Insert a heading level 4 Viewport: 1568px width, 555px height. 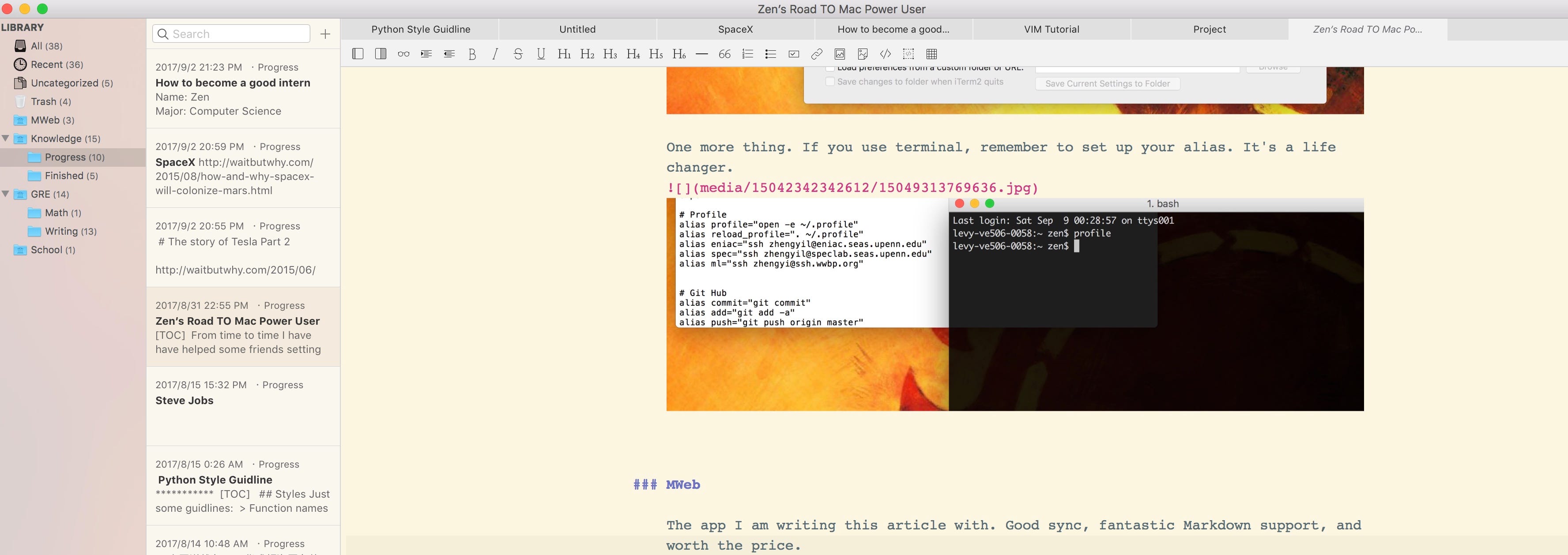coord(633,54)
